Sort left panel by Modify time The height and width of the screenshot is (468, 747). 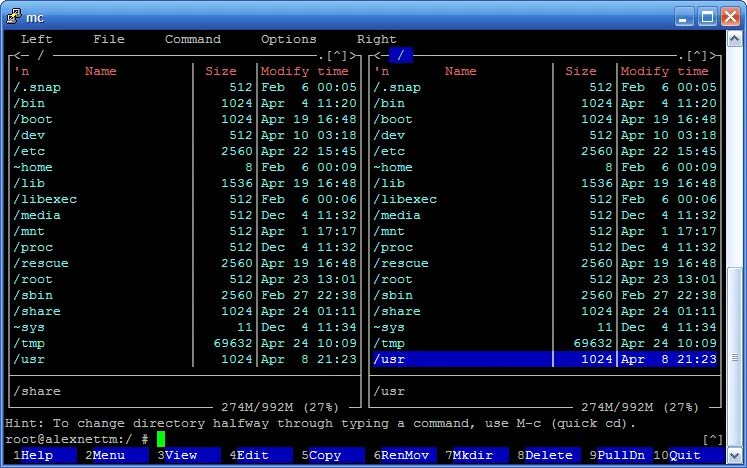pos(304,71)
